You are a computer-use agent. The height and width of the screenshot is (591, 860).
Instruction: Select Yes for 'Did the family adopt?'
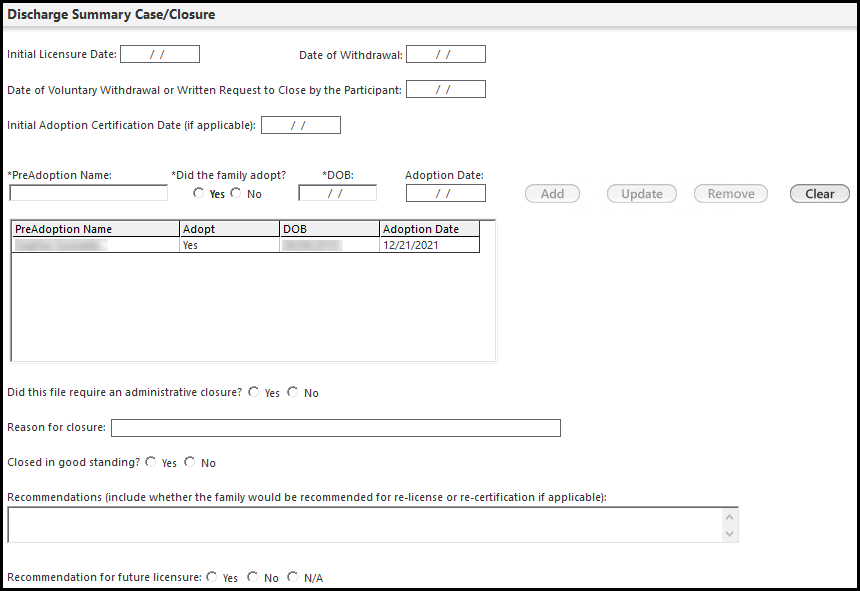click(199, 194)
